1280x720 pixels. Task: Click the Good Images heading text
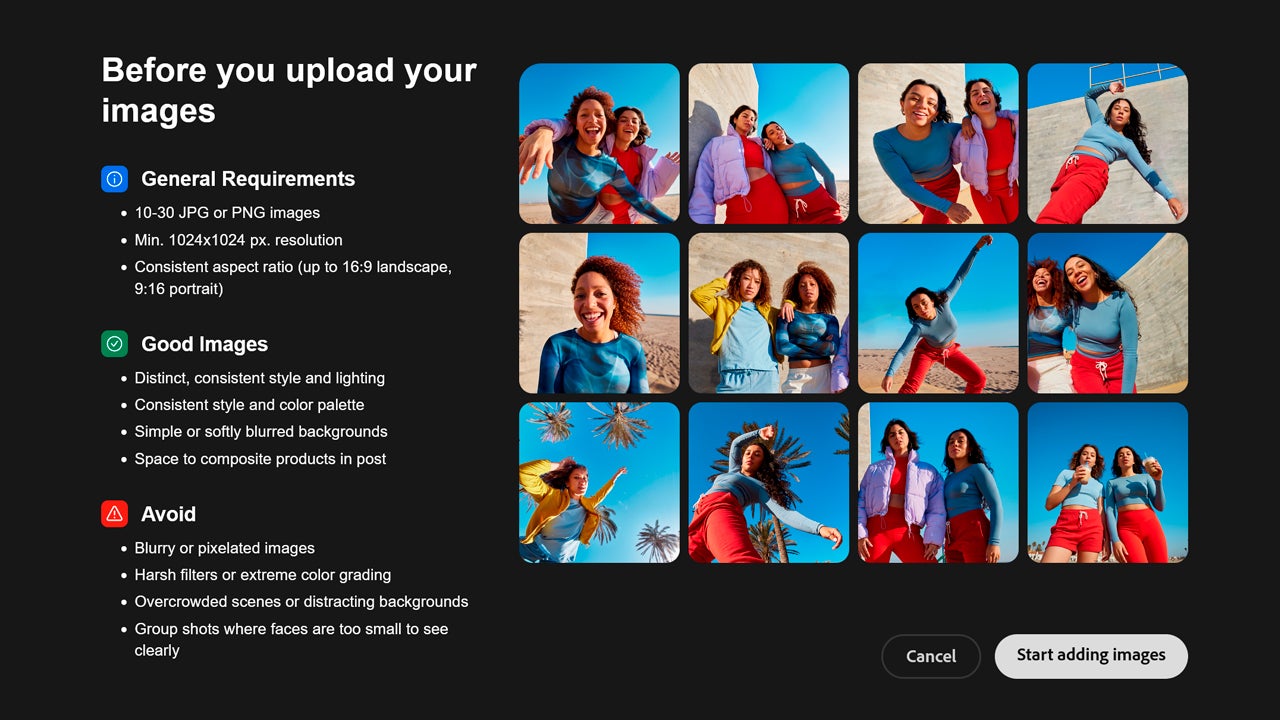205,344
